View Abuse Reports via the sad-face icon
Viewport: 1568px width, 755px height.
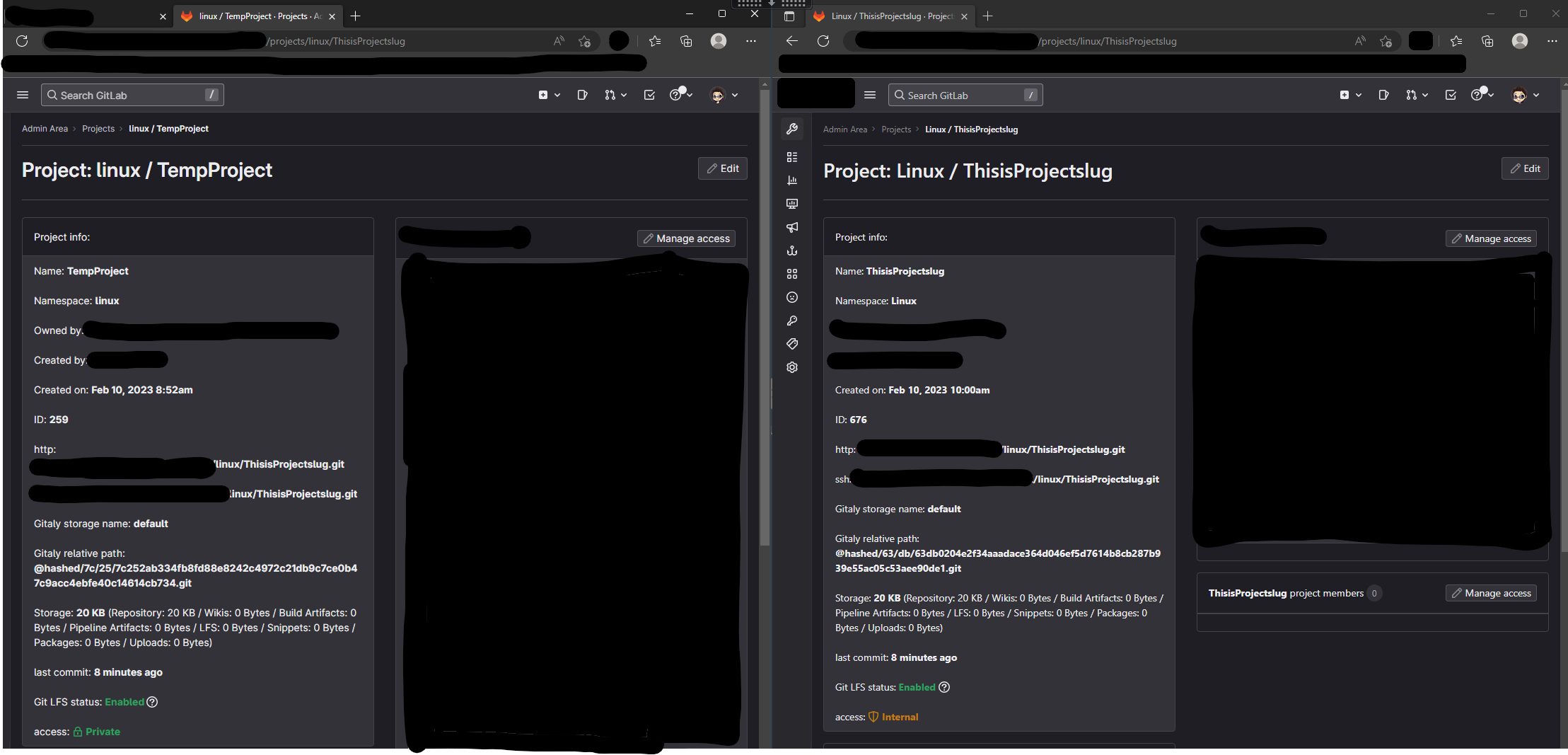(792, 297)
